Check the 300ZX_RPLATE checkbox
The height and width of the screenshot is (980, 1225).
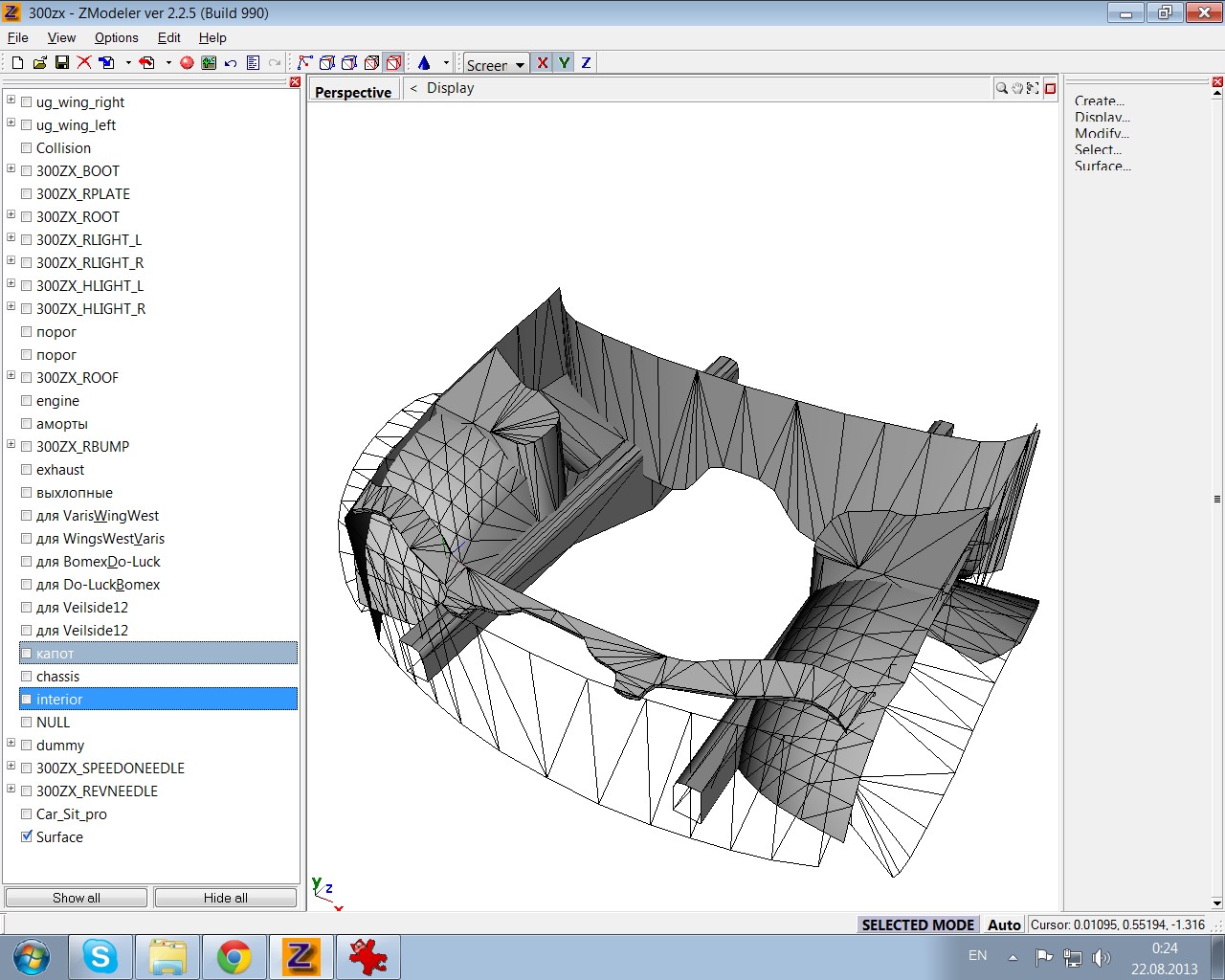[27, 193]
